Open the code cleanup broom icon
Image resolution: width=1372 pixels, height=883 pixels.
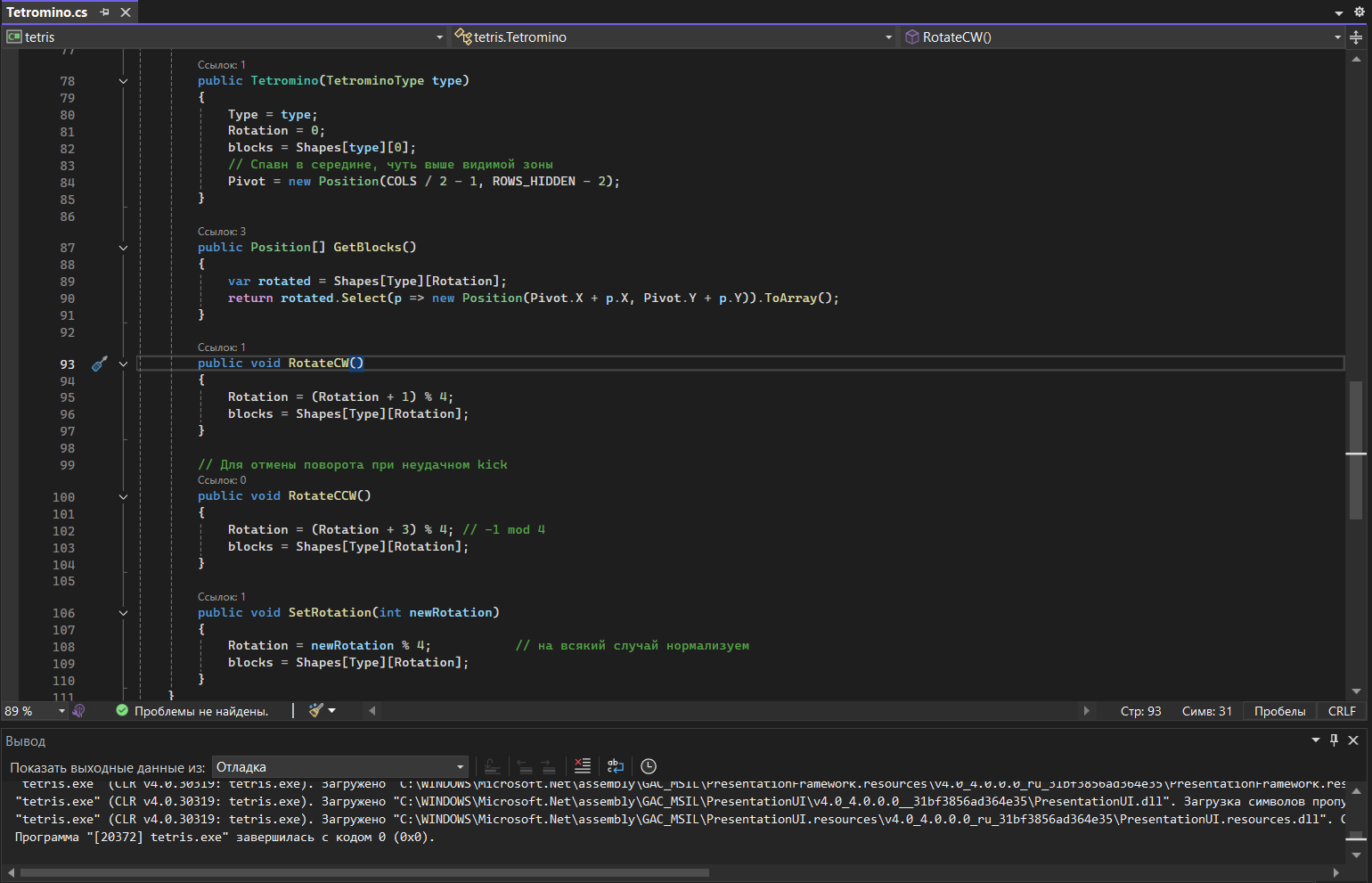[315, 710]
